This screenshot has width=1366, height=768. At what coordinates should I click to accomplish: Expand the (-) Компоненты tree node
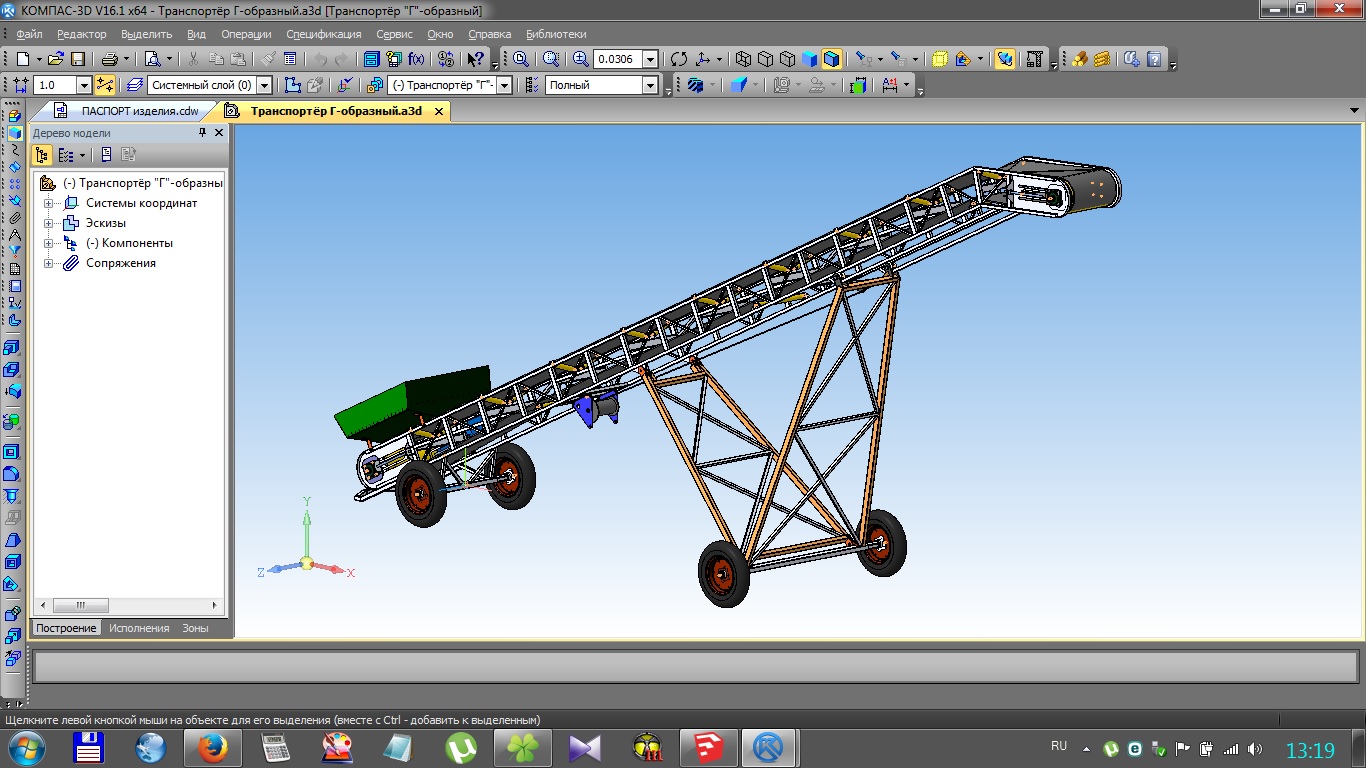48,243
